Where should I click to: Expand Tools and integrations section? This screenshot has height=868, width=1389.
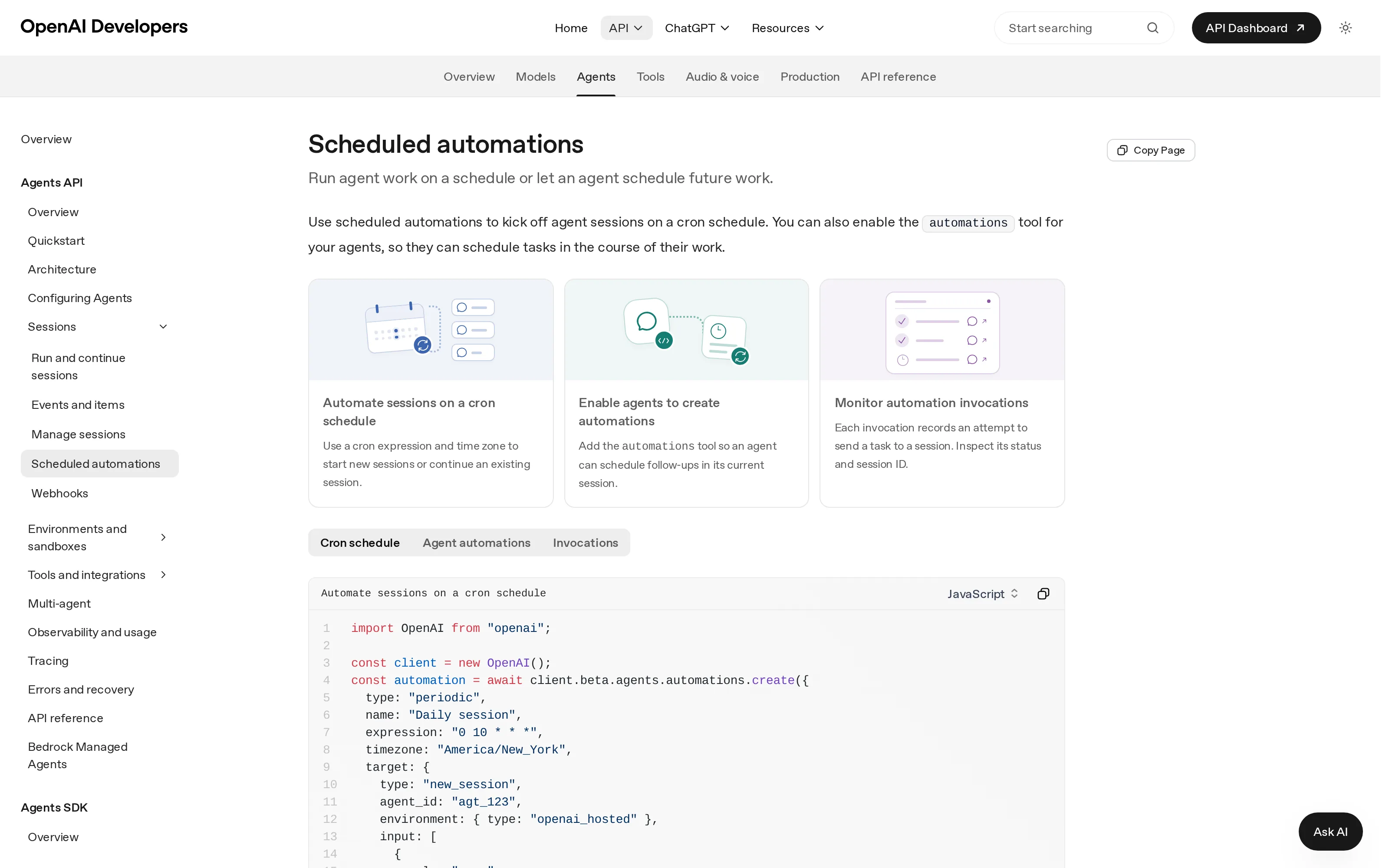click(163, 575)
